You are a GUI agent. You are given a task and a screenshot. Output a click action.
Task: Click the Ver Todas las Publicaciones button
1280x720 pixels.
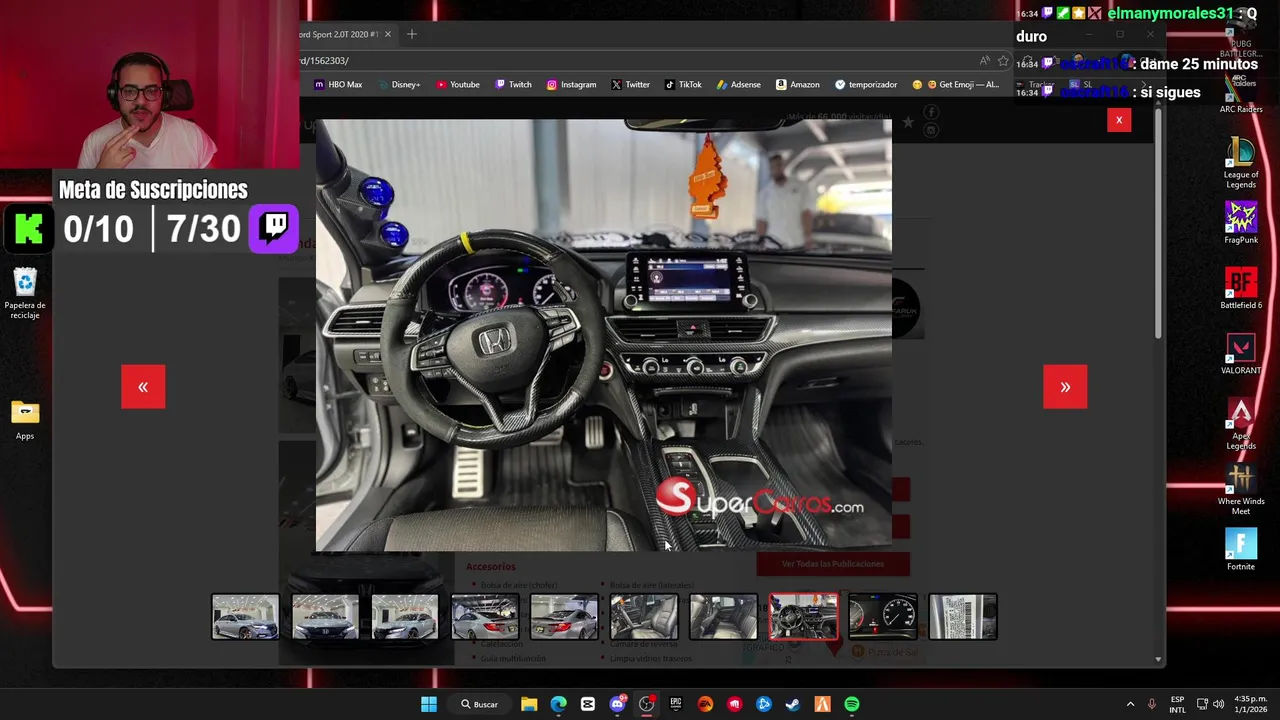coord(833,564)
